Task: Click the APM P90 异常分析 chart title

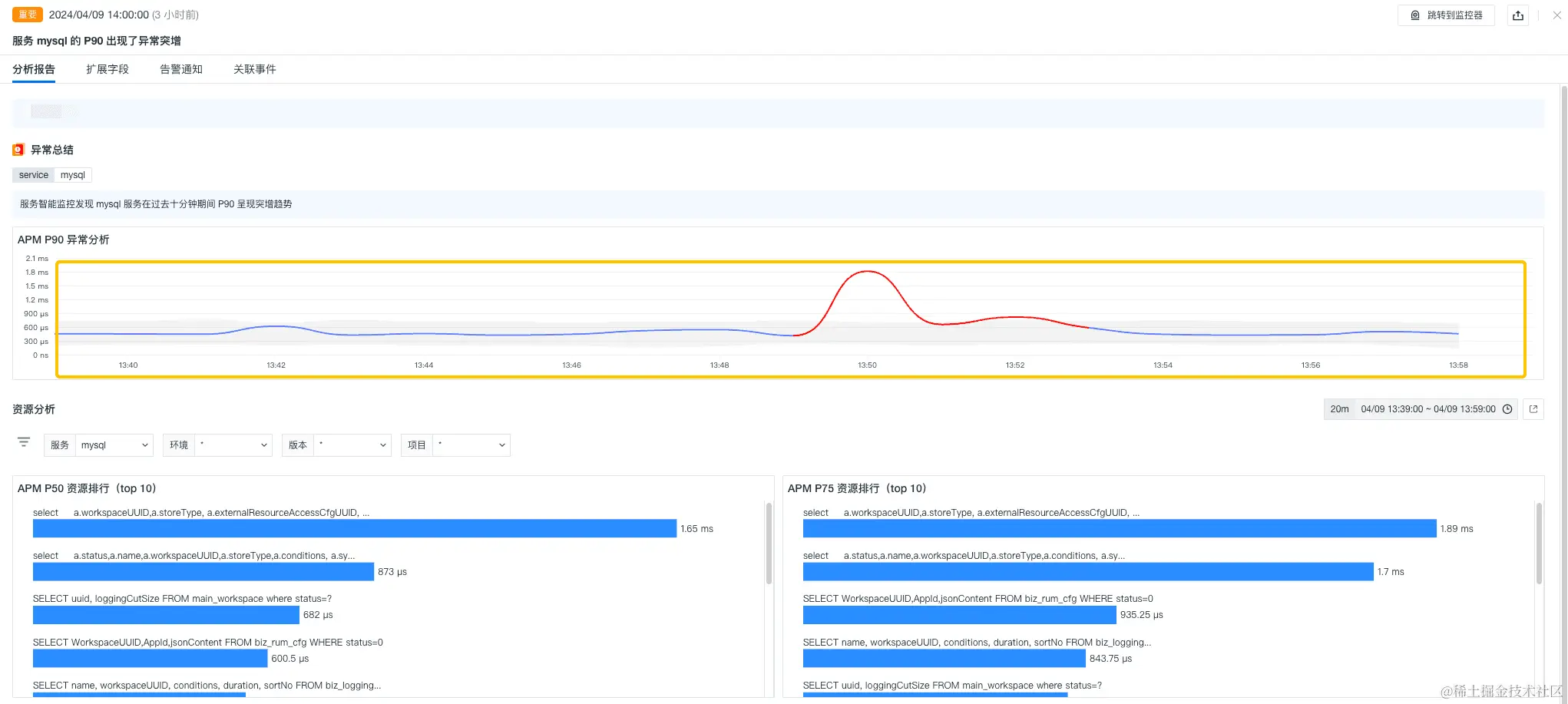Action: (64, 240)
